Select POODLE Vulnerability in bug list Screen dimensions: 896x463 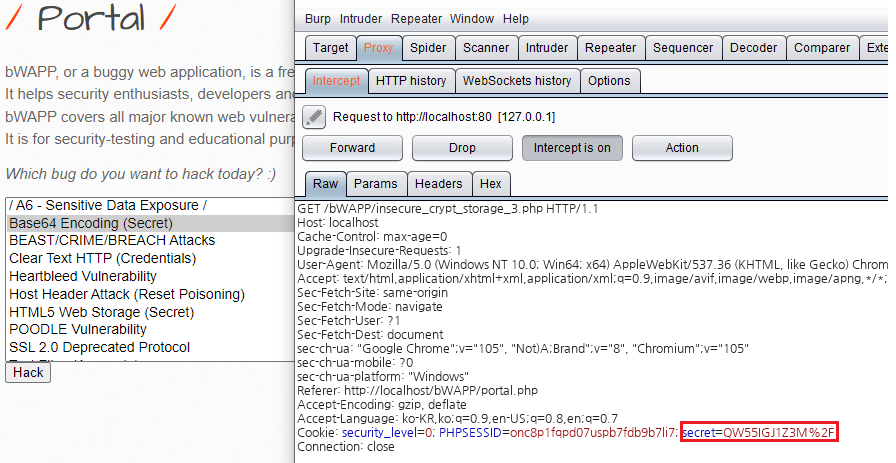click(150, 329)
